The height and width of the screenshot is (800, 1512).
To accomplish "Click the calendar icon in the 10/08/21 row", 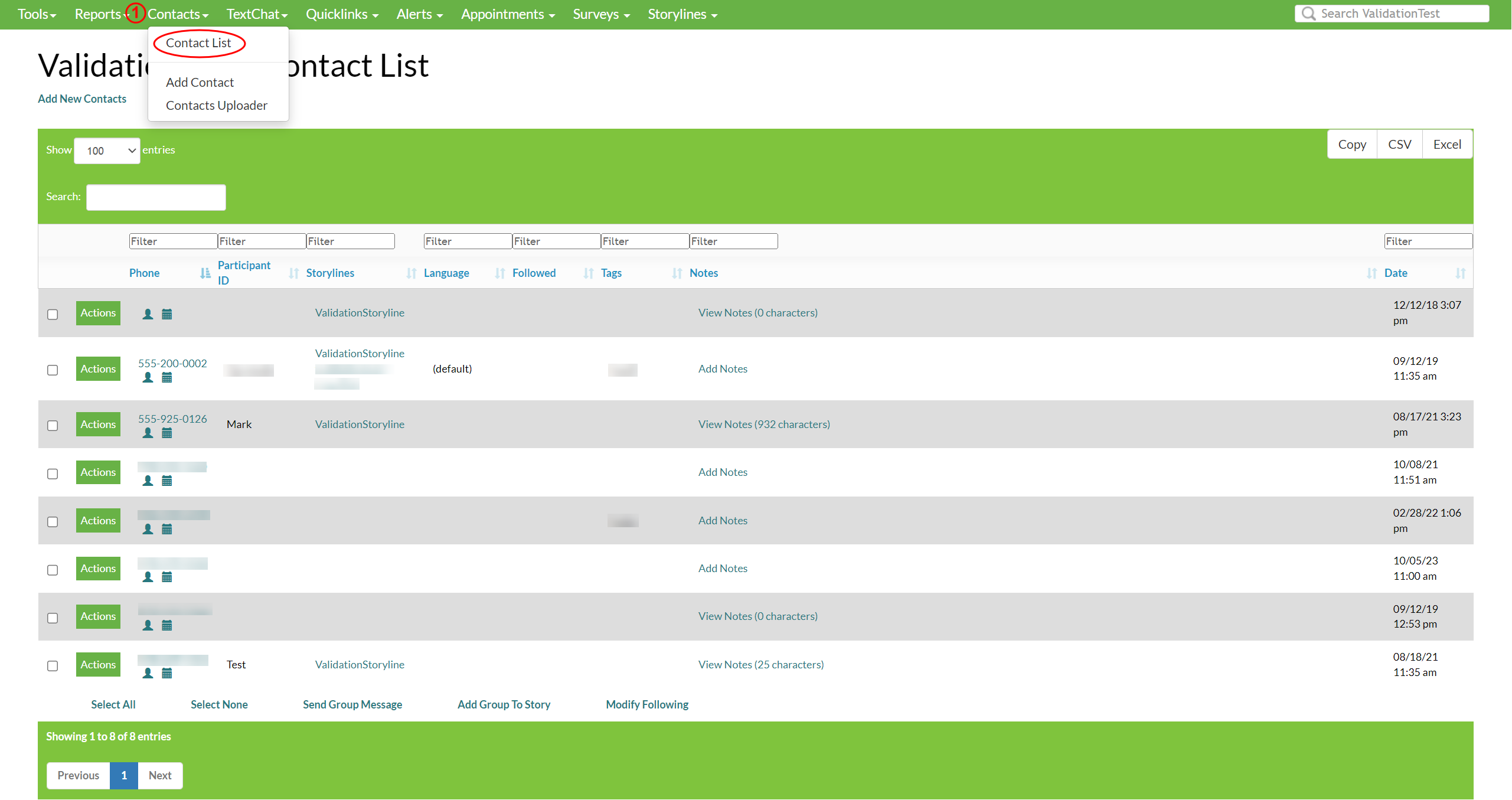I will coord(167,481).
